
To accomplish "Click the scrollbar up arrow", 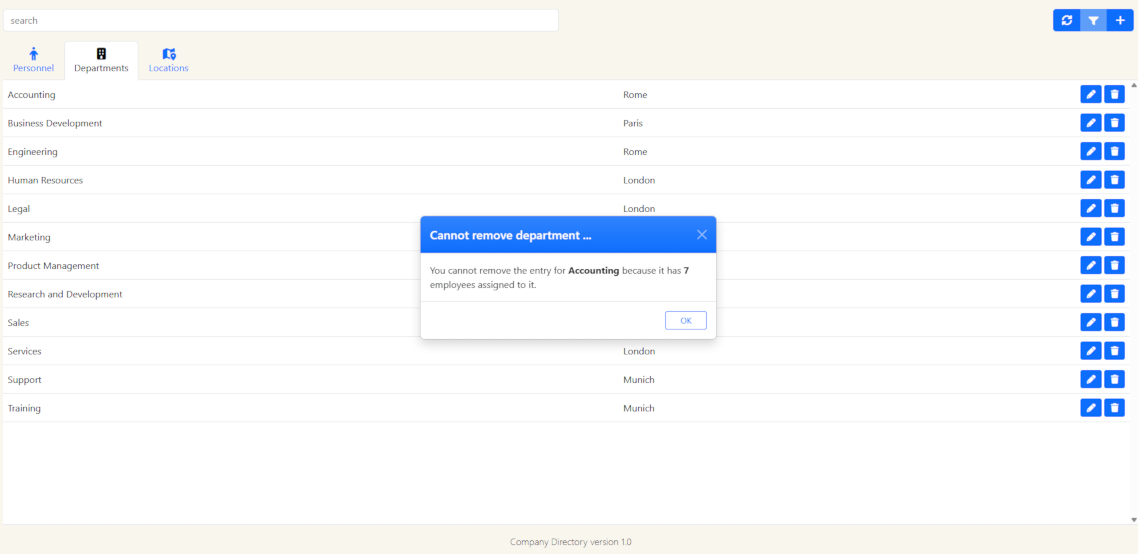I will [1133, 85].
